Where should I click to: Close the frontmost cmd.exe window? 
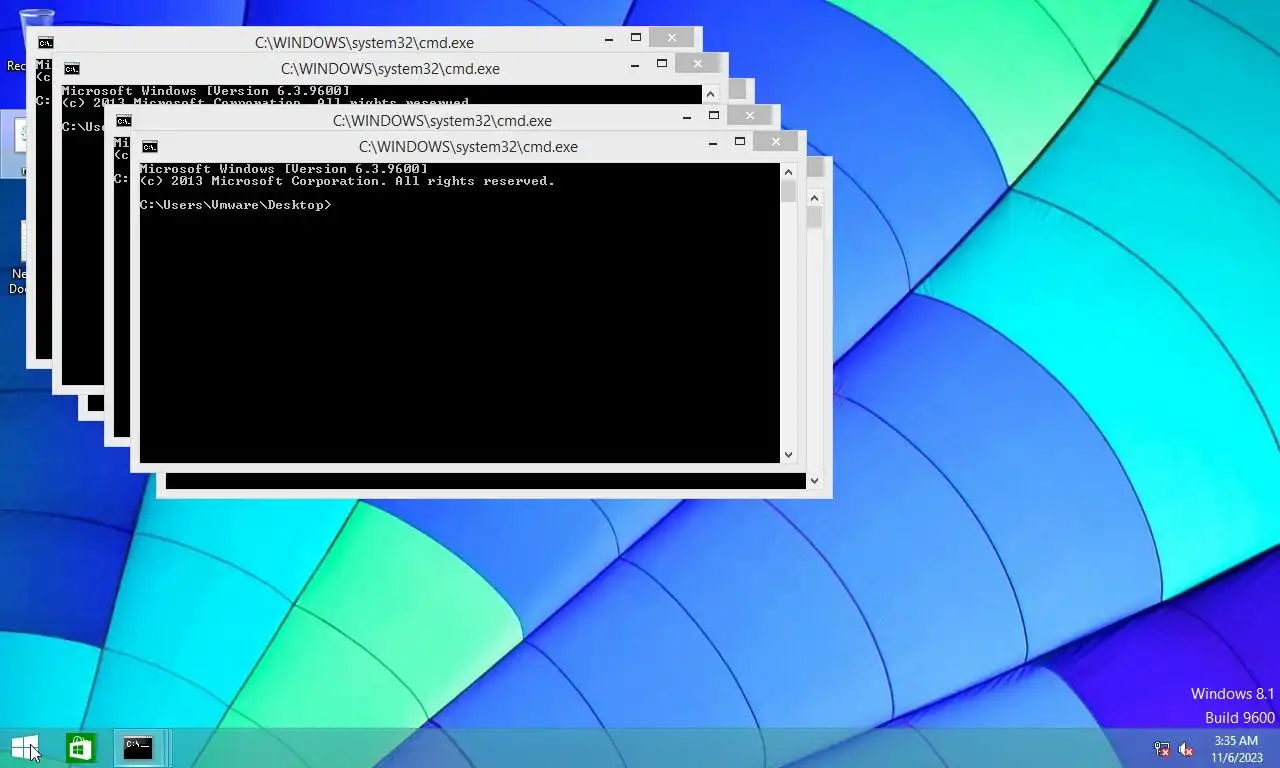(776, 142)
